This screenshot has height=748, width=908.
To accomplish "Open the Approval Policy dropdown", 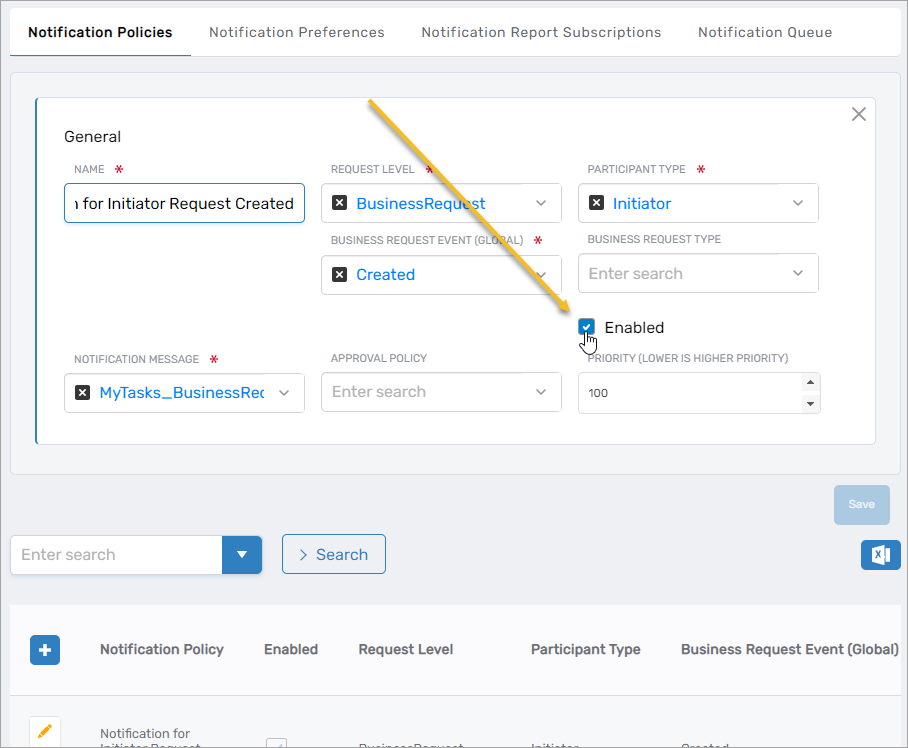I will (541, 392).
